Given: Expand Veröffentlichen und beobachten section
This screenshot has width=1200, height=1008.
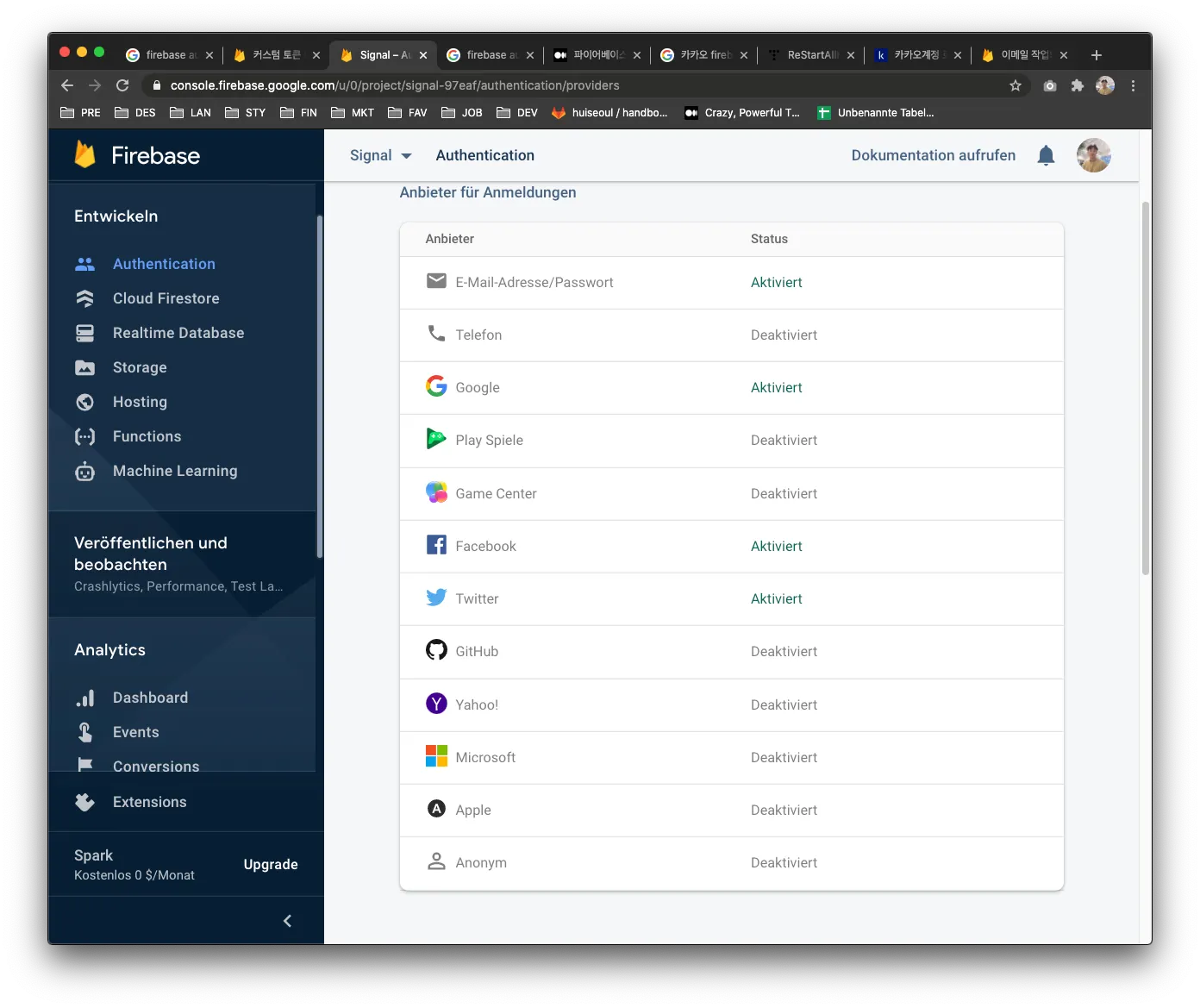Looking at the screenshot, I should (x=181, y=564).
